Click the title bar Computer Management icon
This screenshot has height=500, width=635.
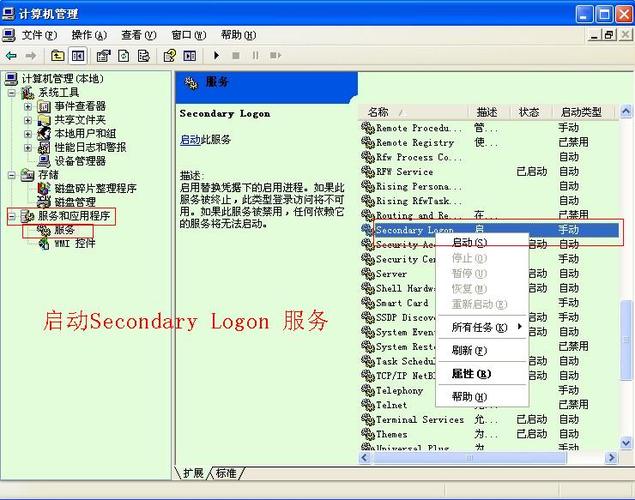coord(8,14)
